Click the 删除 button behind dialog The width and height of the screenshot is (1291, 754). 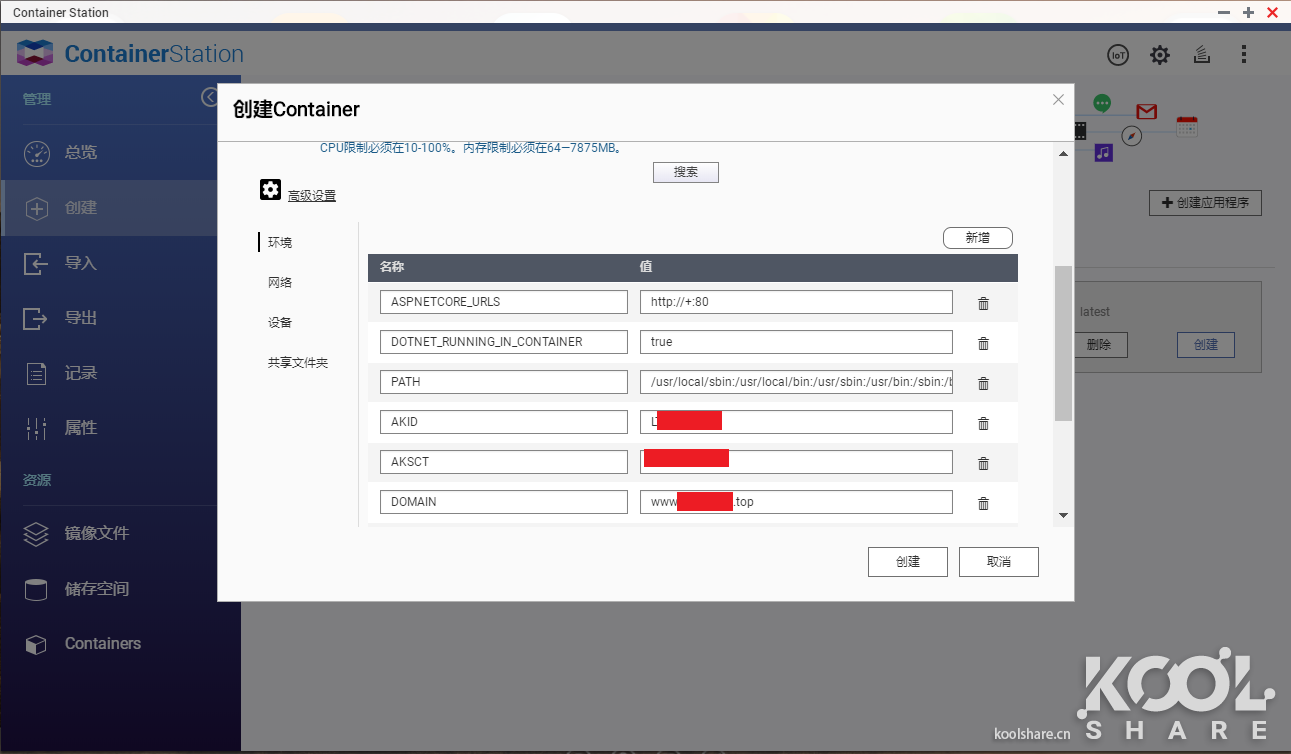(1098, 345)
